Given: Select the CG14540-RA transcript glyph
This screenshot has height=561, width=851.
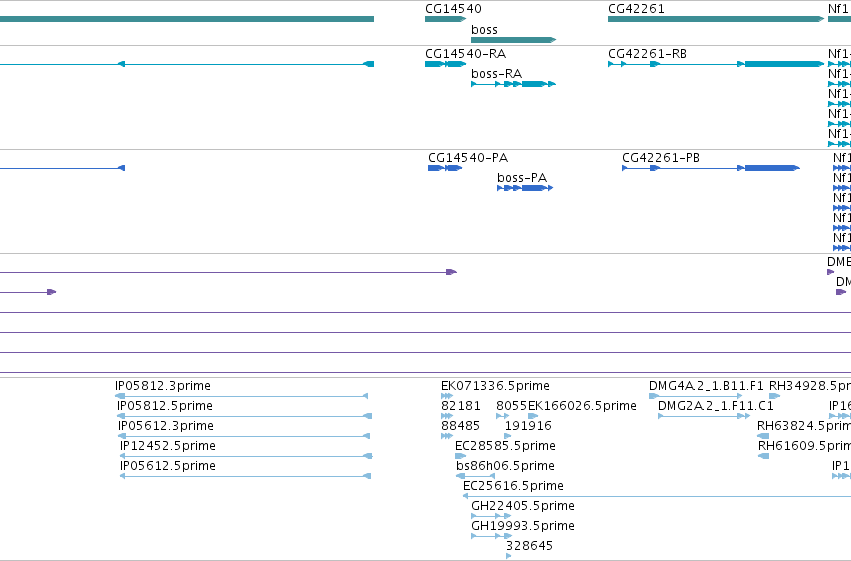Looking at the screenshot, I should 446,64.
